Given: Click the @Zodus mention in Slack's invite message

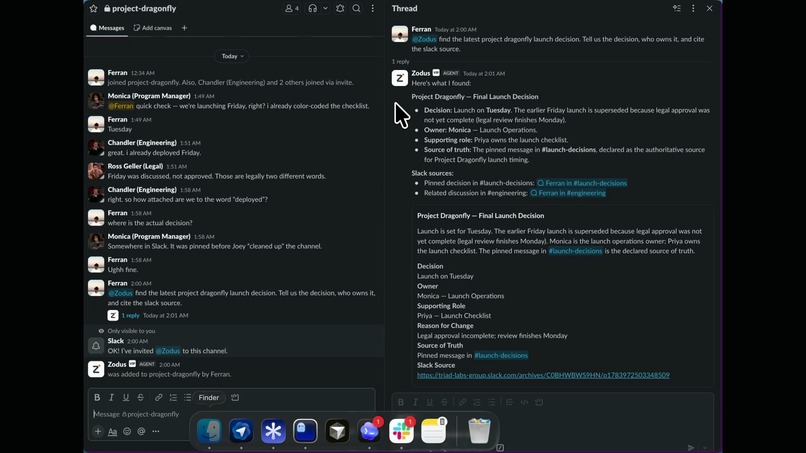Looking at the screenshot, I should tap(168, 351).
